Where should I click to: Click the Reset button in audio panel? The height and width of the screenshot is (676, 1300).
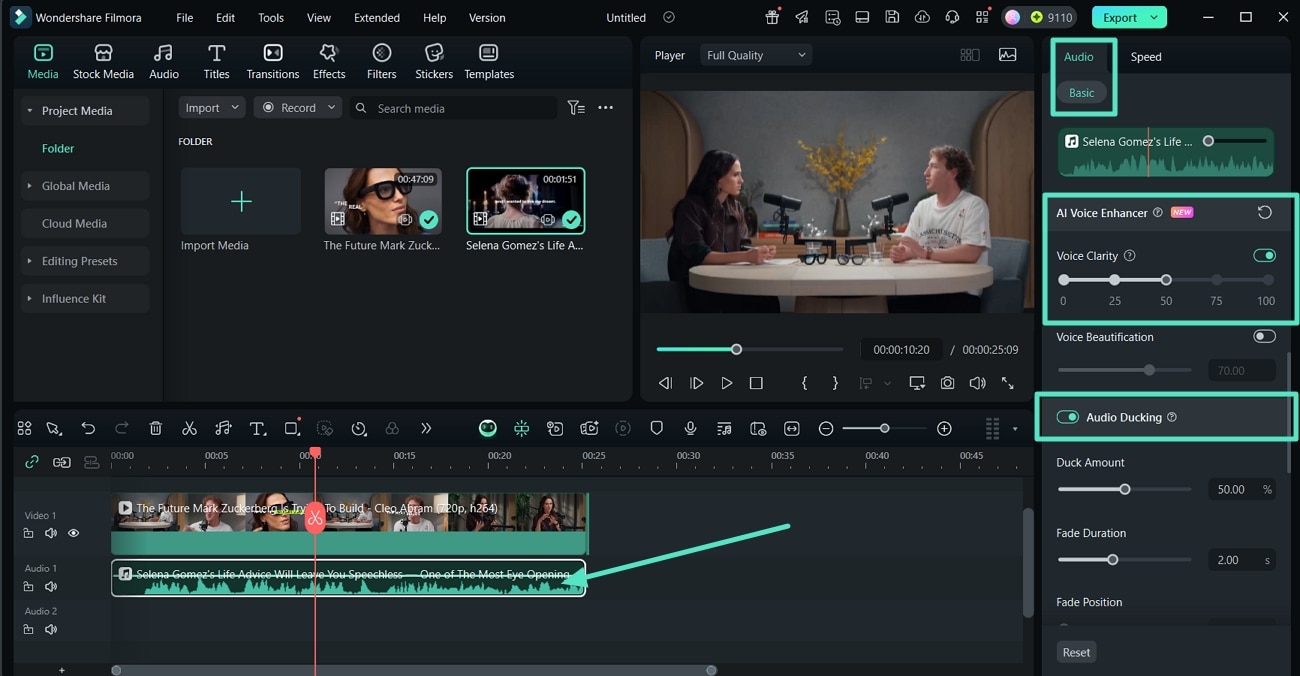click(1076, 652)
